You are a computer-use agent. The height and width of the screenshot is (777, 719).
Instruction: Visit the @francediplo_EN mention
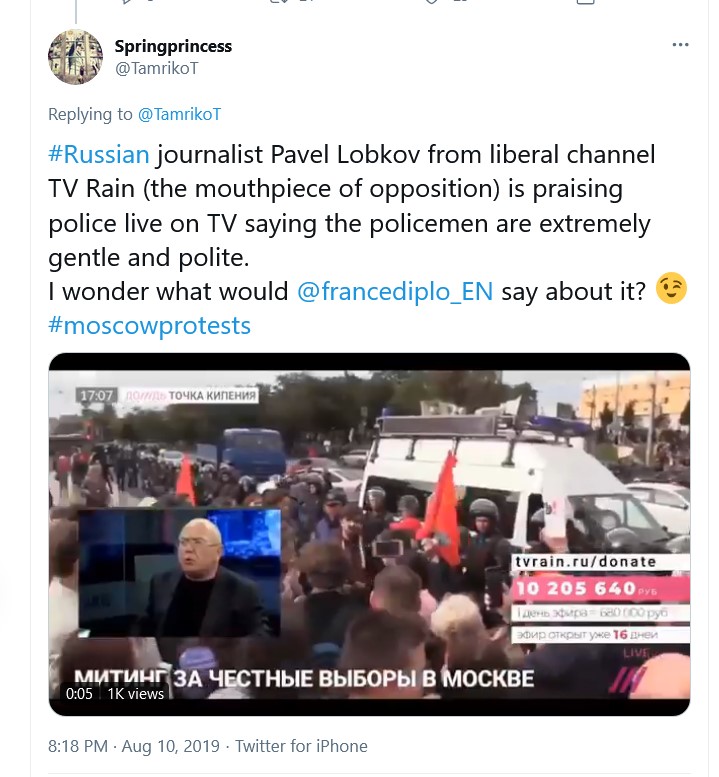395,291
